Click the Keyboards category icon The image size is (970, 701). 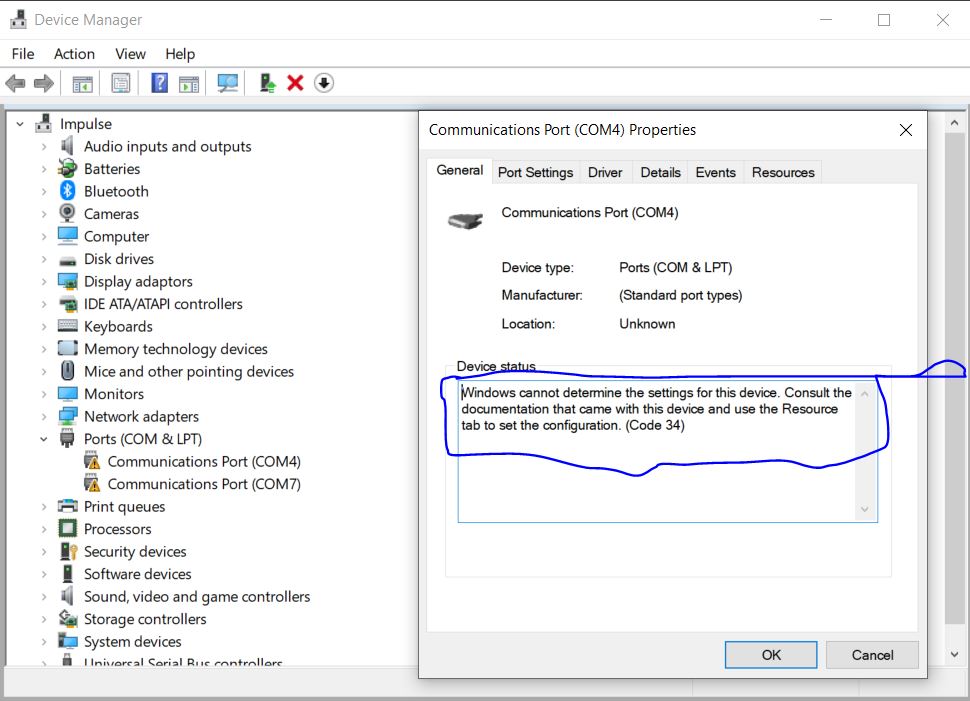pyautogui.click(x=67, y=325)
